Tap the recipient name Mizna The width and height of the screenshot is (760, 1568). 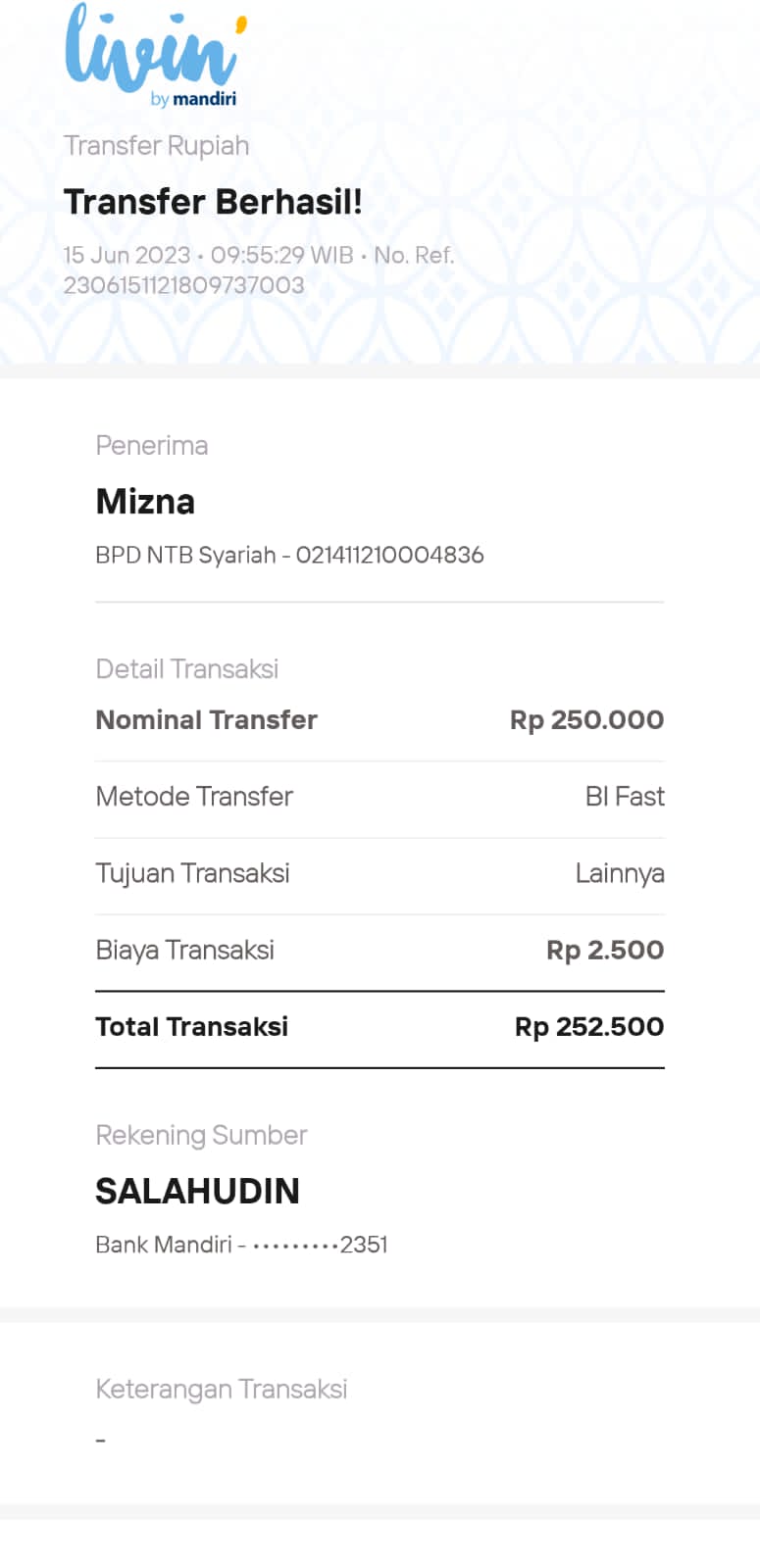(x=145, y=502)
